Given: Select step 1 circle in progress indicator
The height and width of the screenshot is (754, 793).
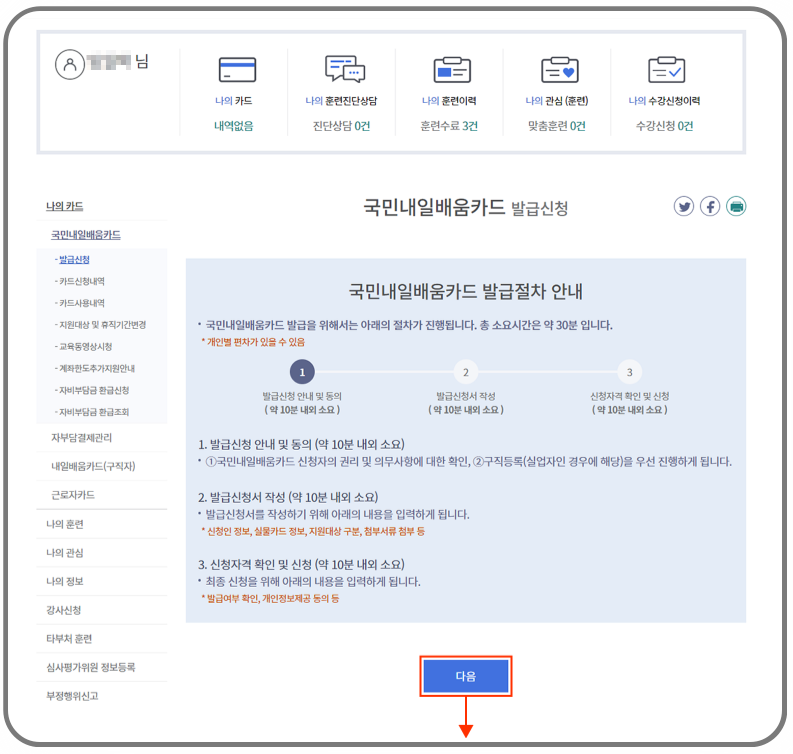Looking at the screenshot, I should (x=302, y=372).
